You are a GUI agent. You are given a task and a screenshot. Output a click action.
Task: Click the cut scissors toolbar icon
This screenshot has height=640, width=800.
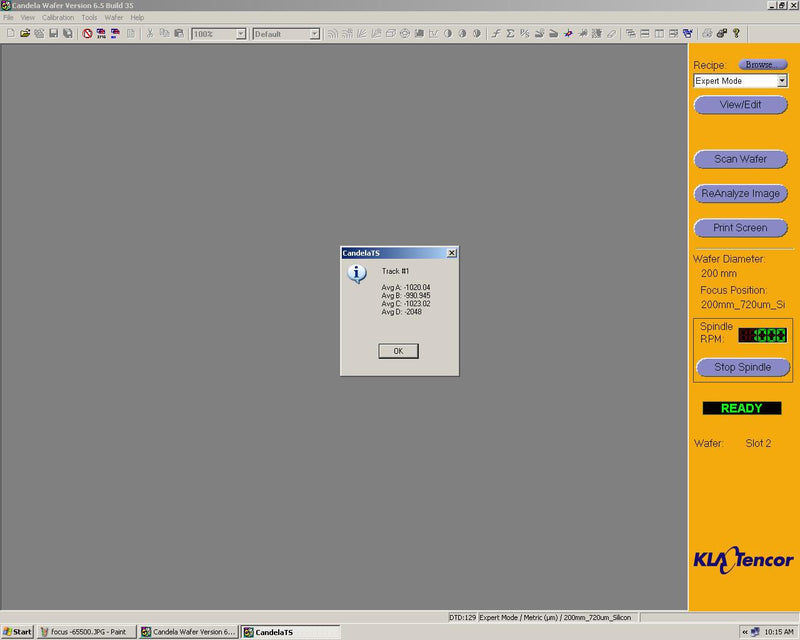click(x=150, y=33)
